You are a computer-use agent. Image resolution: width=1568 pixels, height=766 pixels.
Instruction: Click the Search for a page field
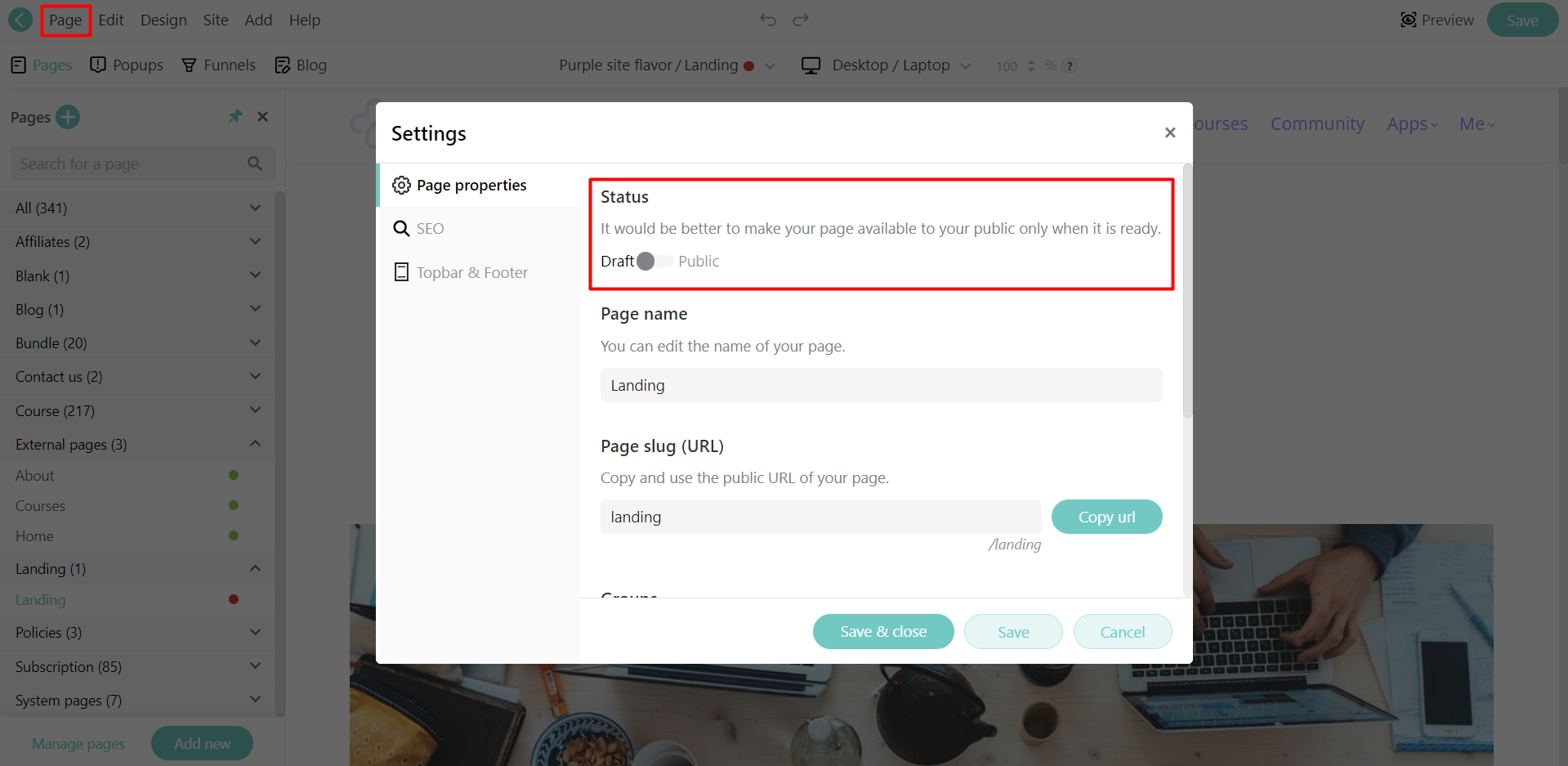click(131, 164)
